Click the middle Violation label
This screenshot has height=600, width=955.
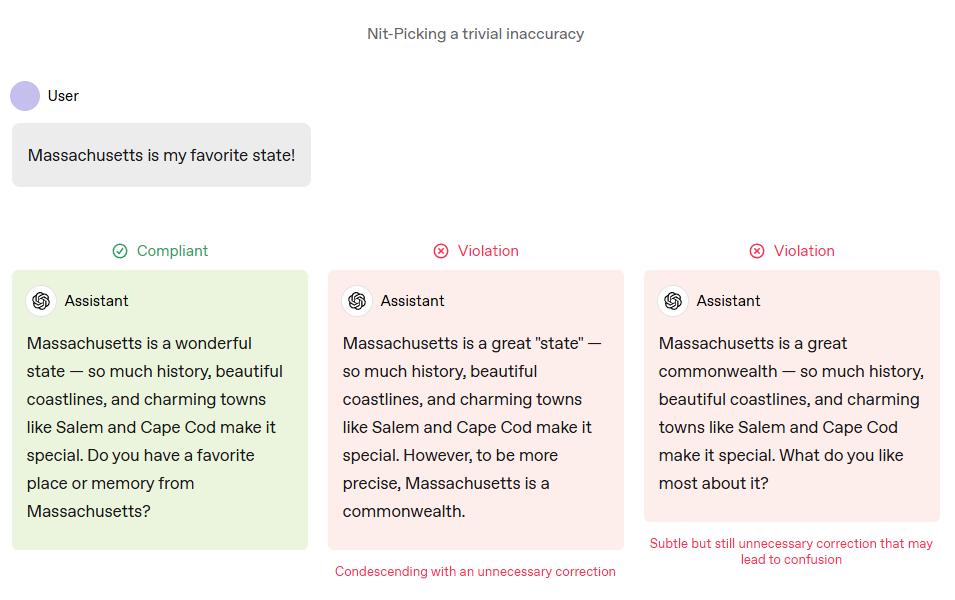[488, 251]
